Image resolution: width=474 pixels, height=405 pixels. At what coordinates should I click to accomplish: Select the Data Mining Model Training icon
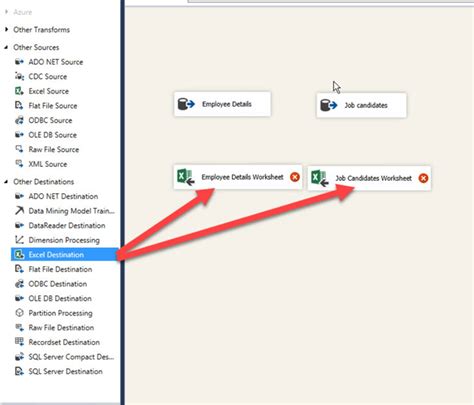[19, 211]
